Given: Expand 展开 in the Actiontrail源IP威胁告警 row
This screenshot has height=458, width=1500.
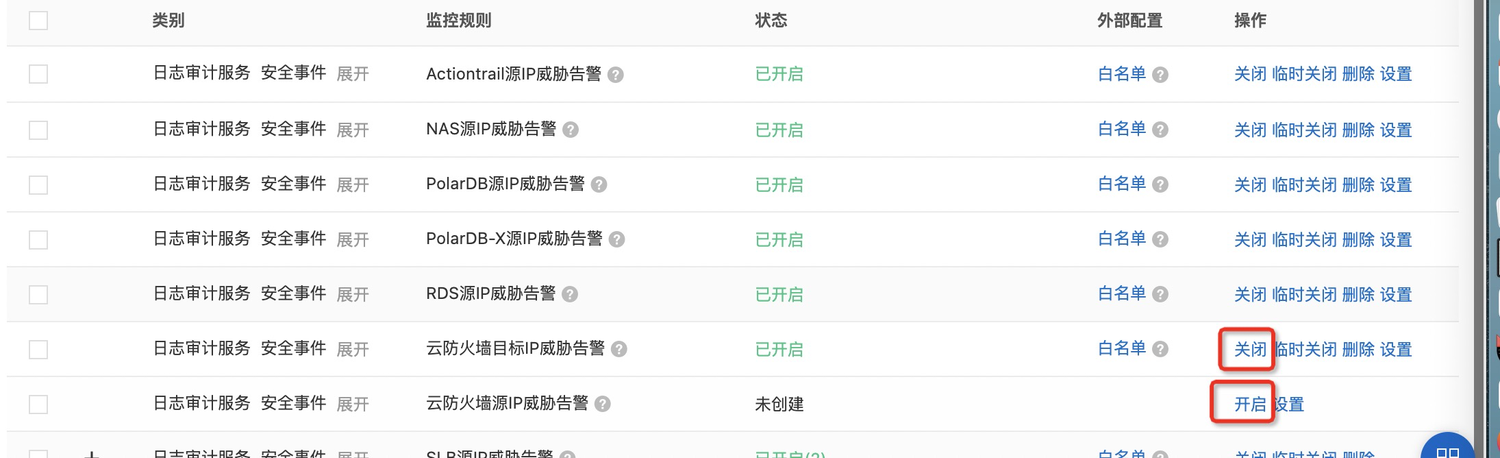Looking at the screenshot, I should (x=353, y=75).
